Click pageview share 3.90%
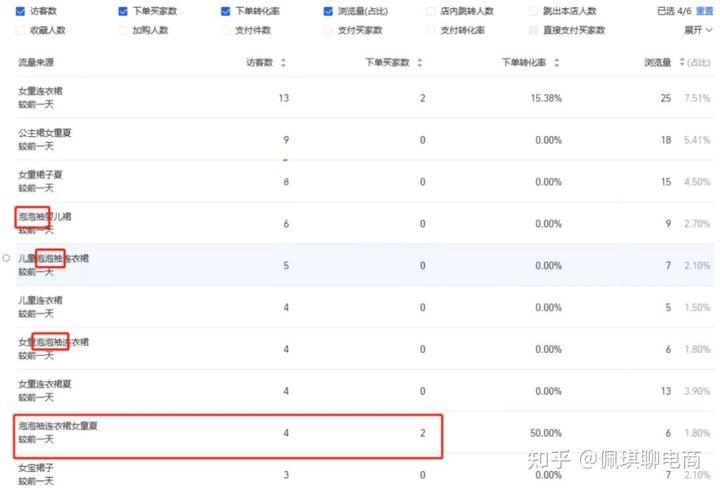 (697, 391)
